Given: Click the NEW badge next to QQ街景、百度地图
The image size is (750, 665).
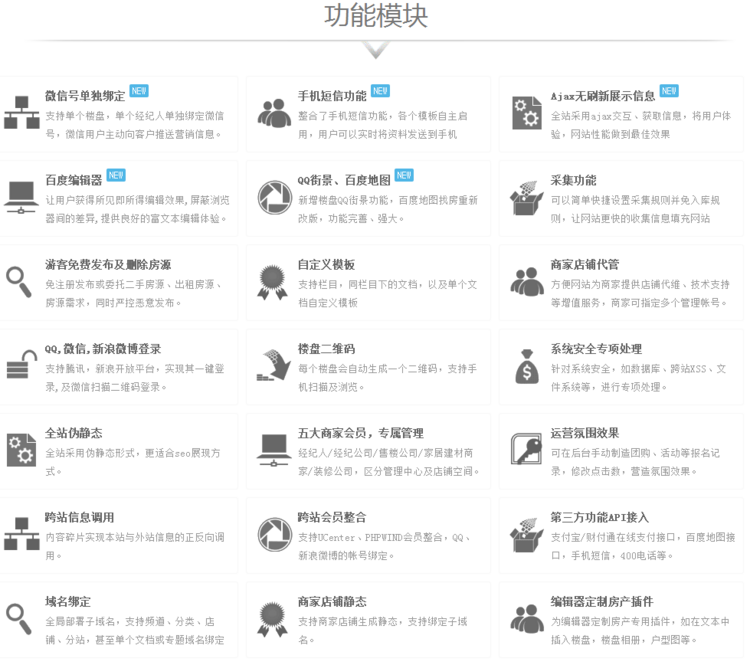Looking at the screenshot, I should click(x=404, y=175).
